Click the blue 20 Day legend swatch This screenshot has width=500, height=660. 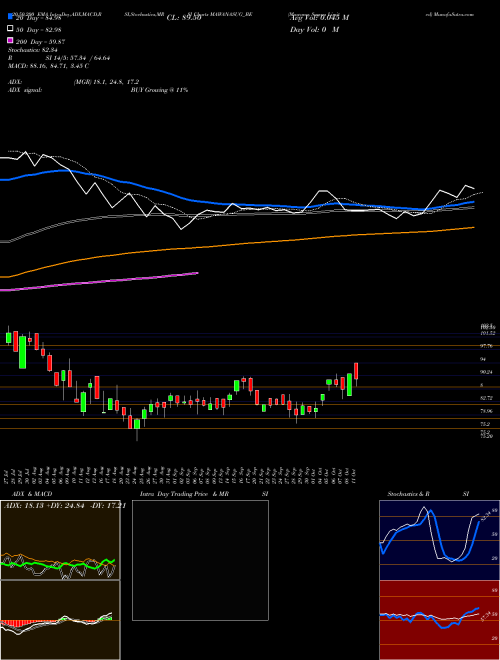[x=10, y=17]
